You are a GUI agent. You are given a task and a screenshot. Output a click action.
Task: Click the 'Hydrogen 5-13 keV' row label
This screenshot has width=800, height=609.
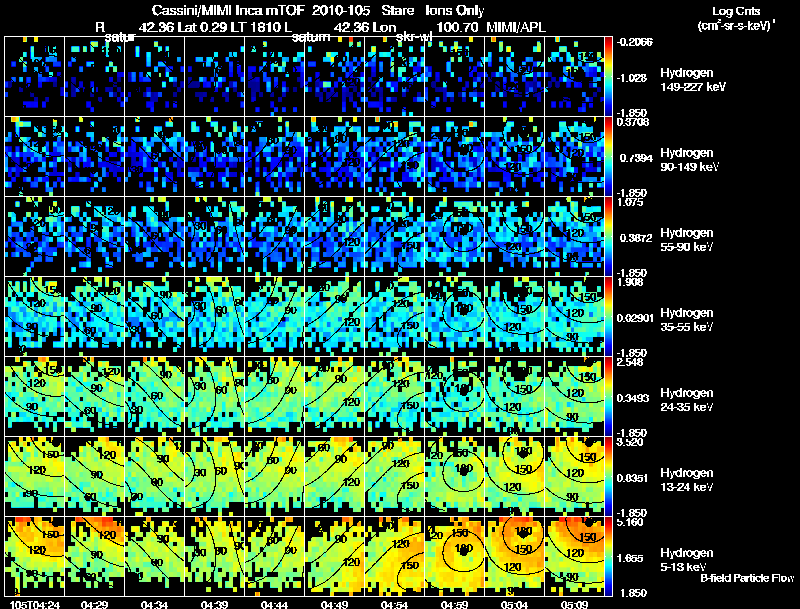[687, 560]
